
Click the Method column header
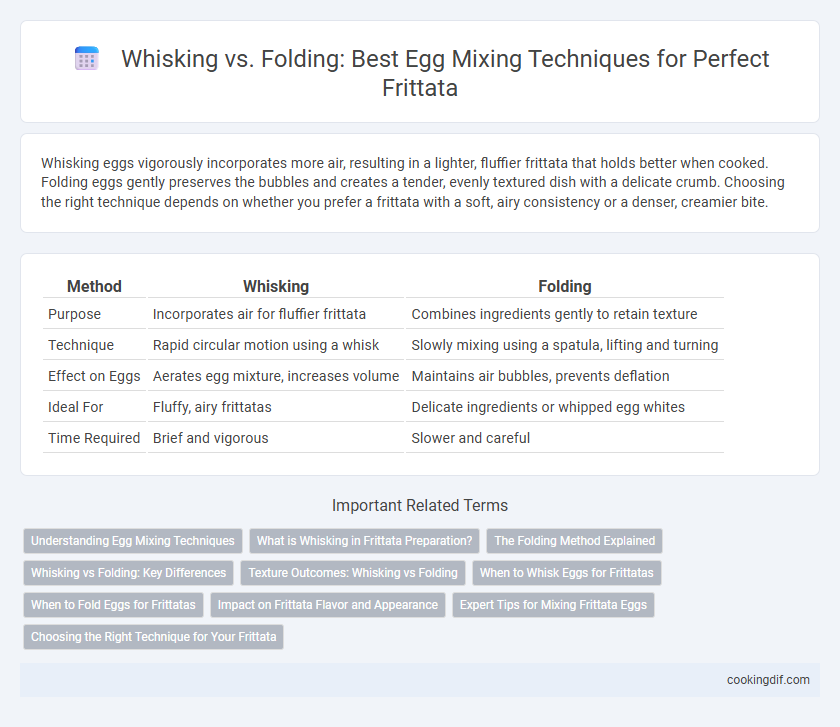[x=94, y=287]
